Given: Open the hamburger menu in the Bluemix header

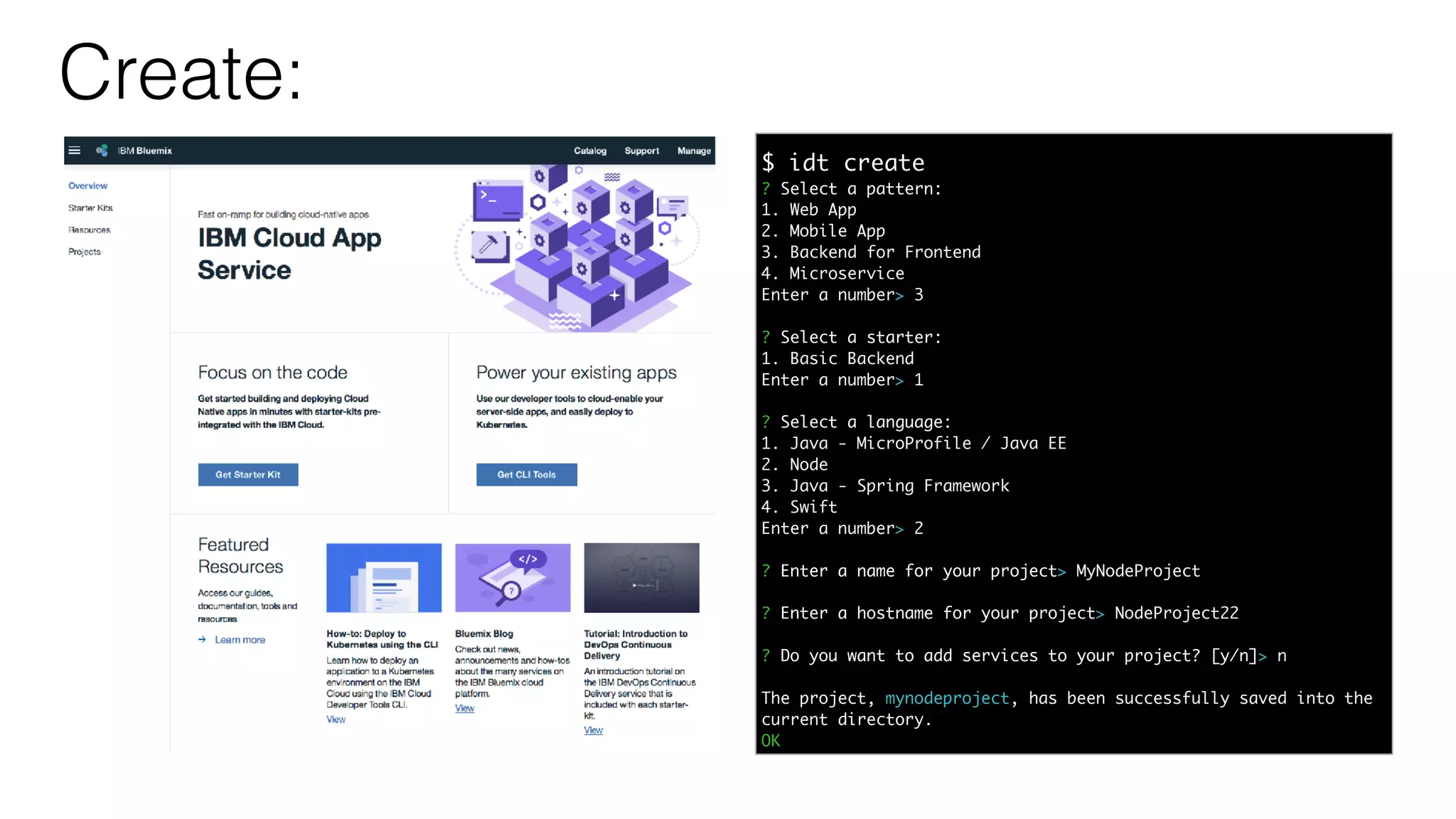Looking at the screenshot, I should pyautogui.click(x=74, y=151).
